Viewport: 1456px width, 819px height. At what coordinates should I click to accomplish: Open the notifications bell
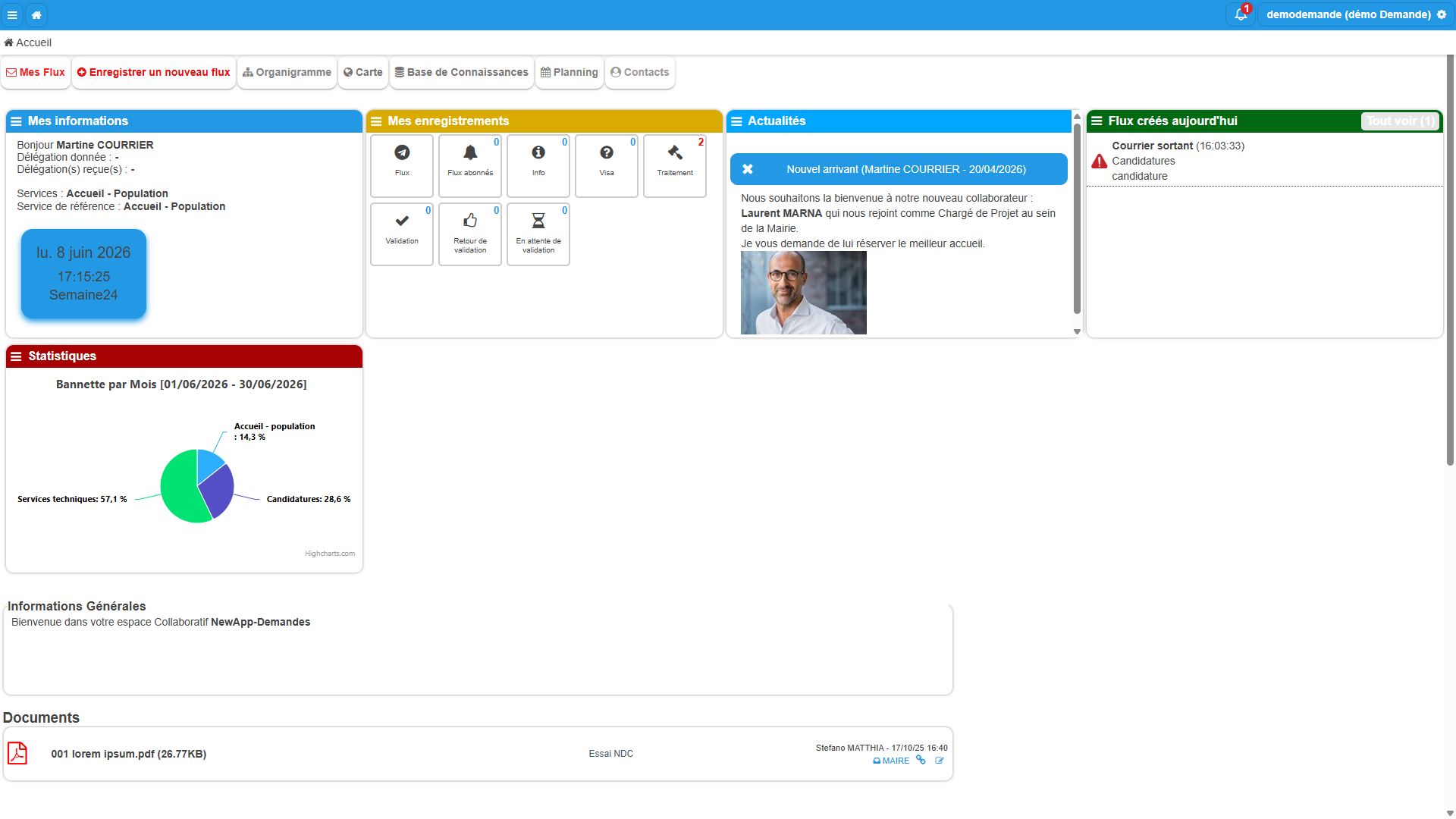click(x=1241, y=14)
